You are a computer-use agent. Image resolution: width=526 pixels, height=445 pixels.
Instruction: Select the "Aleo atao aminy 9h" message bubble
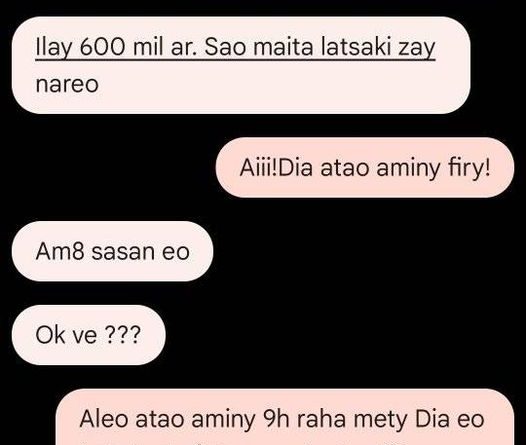pos(285,417)
